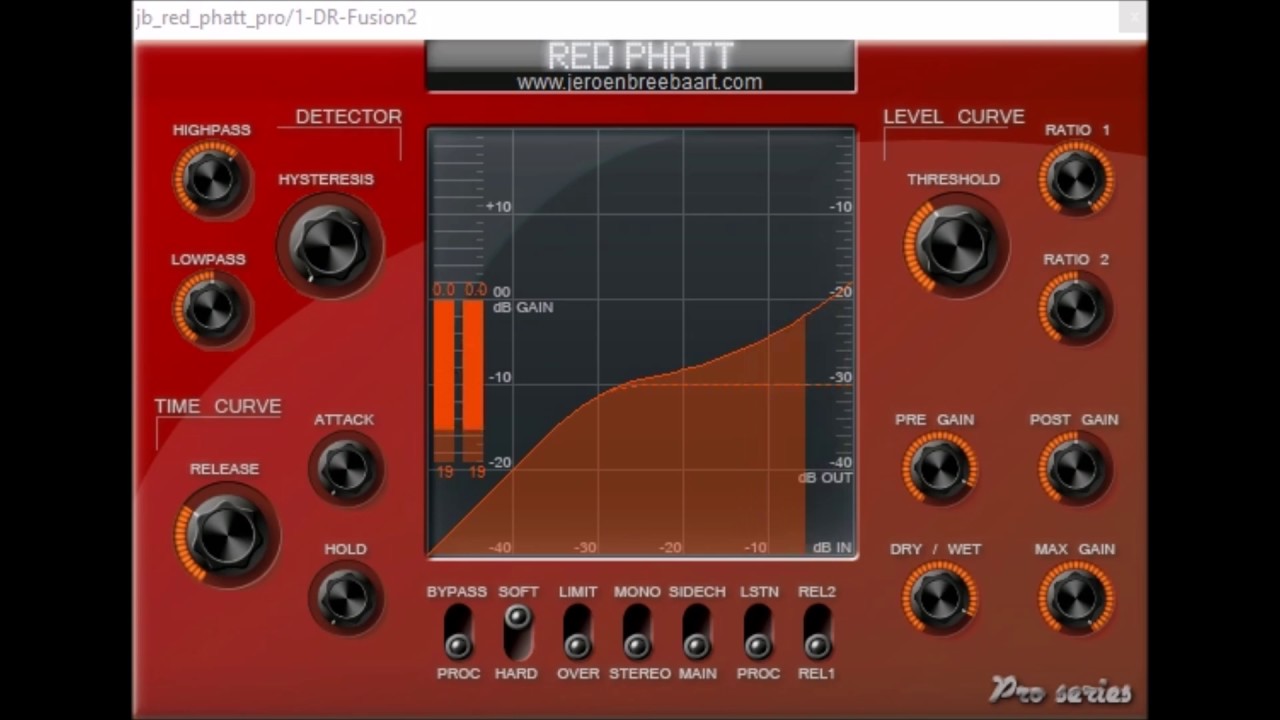
Task: Toggle the LIMIT / OVER switch
Action: point(577,632)
